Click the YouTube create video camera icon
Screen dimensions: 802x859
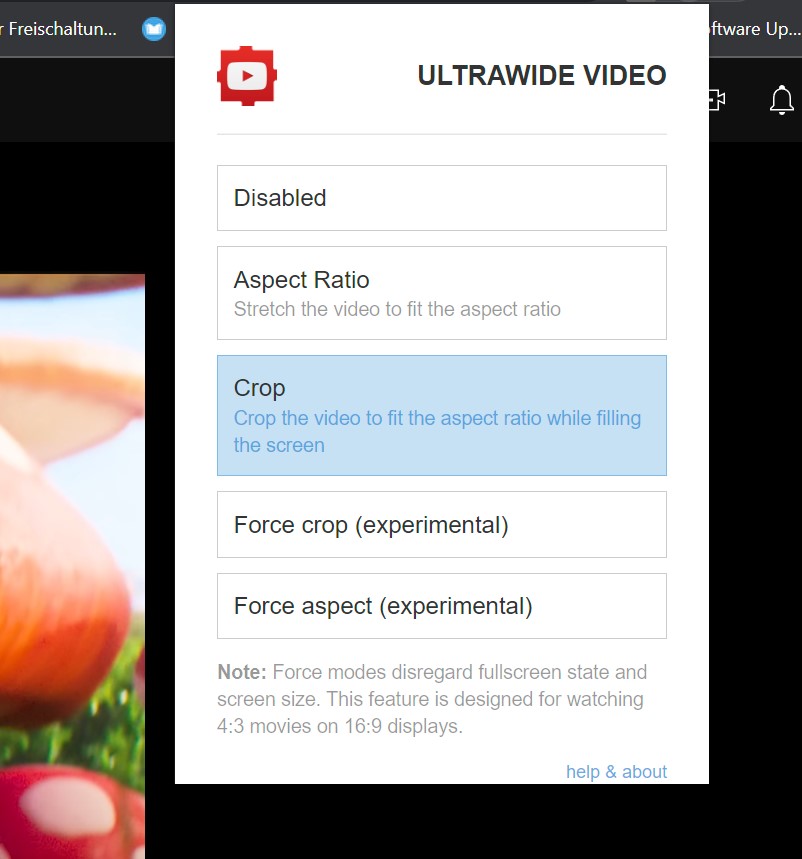[x=717, y=100]
